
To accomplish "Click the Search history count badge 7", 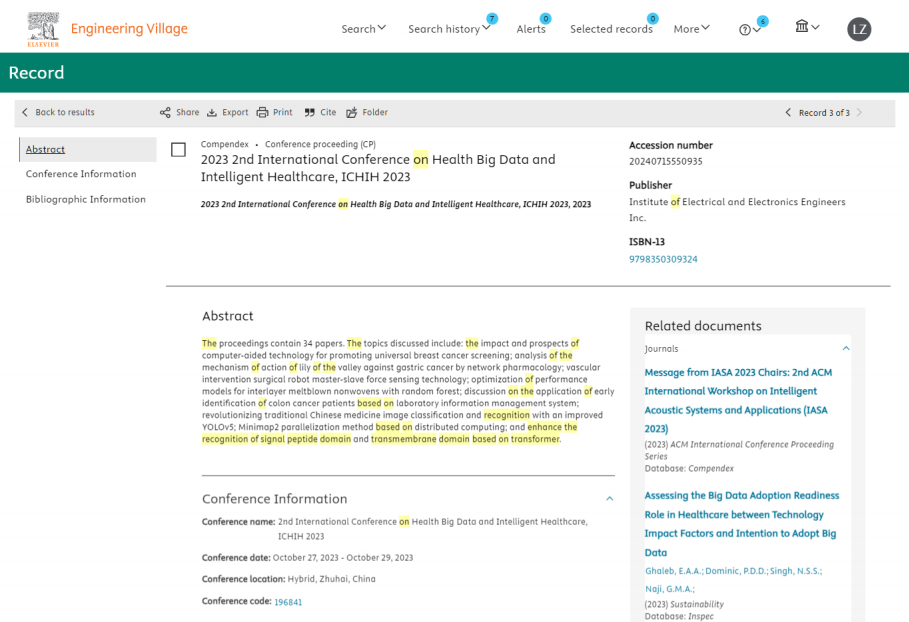I will 492,19.
